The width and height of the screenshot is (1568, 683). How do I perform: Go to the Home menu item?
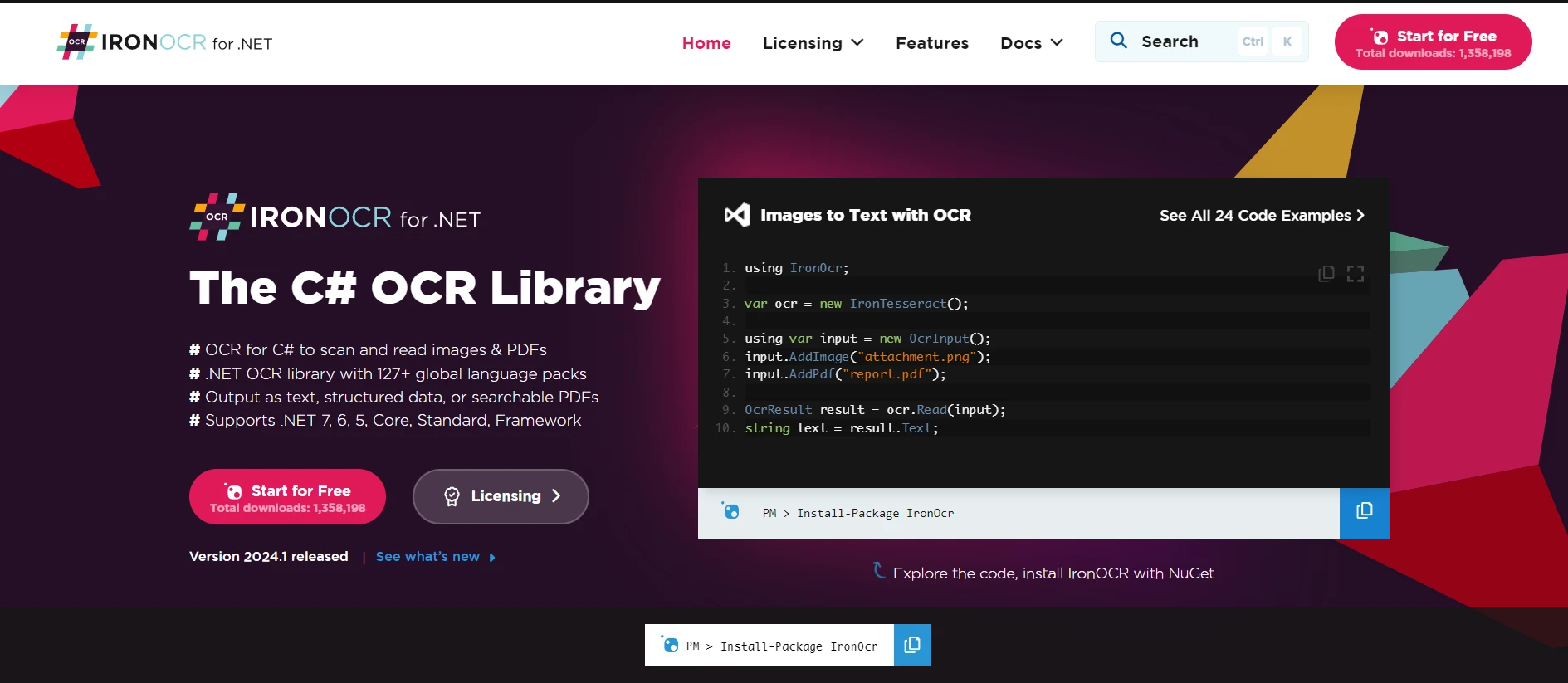(x=706, y=43)
